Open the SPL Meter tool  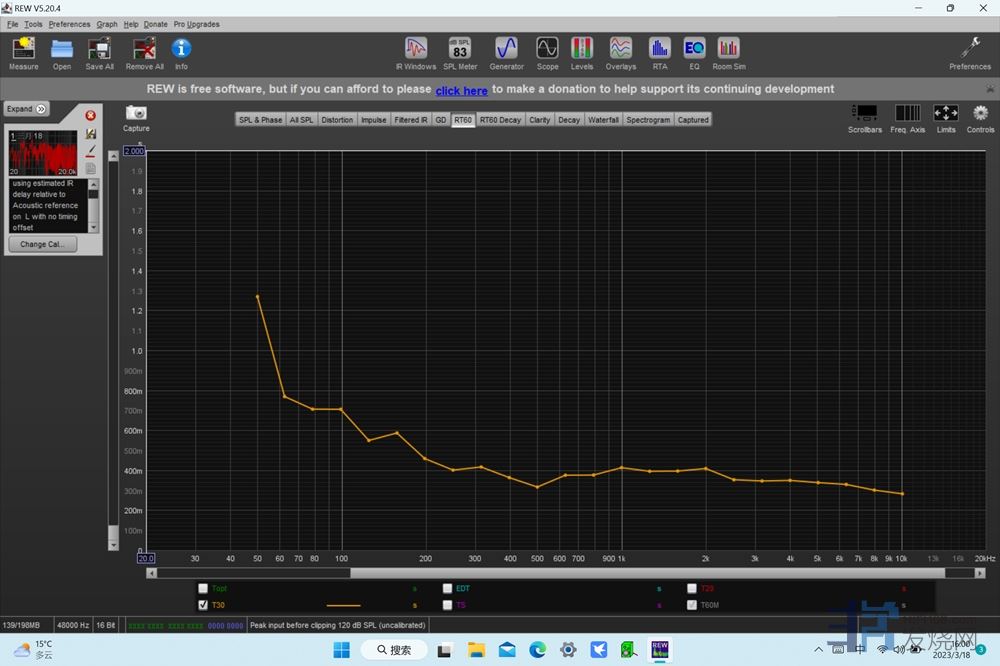(x=460, y=52)
